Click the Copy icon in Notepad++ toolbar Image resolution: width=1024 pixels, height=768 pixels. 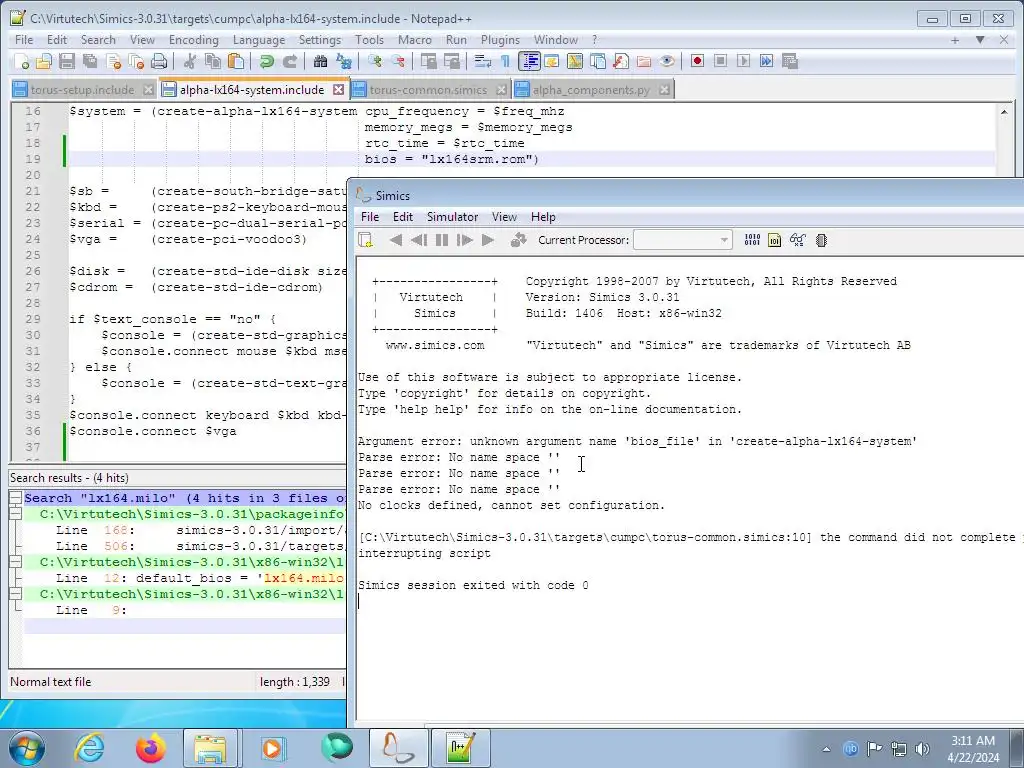pyautogui.click(x=213, y=61)
